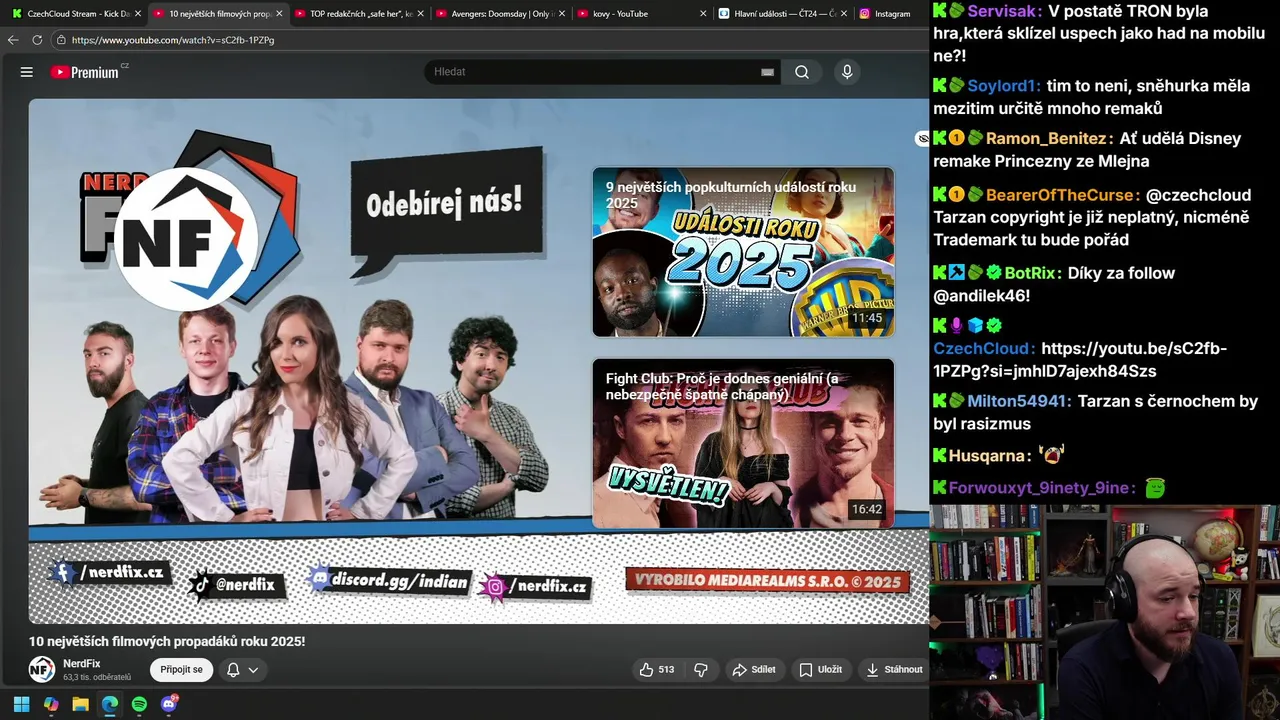Click the Husqarna username in chat
This screenshot has width=1280, height=720.
[x=988, y=456]
